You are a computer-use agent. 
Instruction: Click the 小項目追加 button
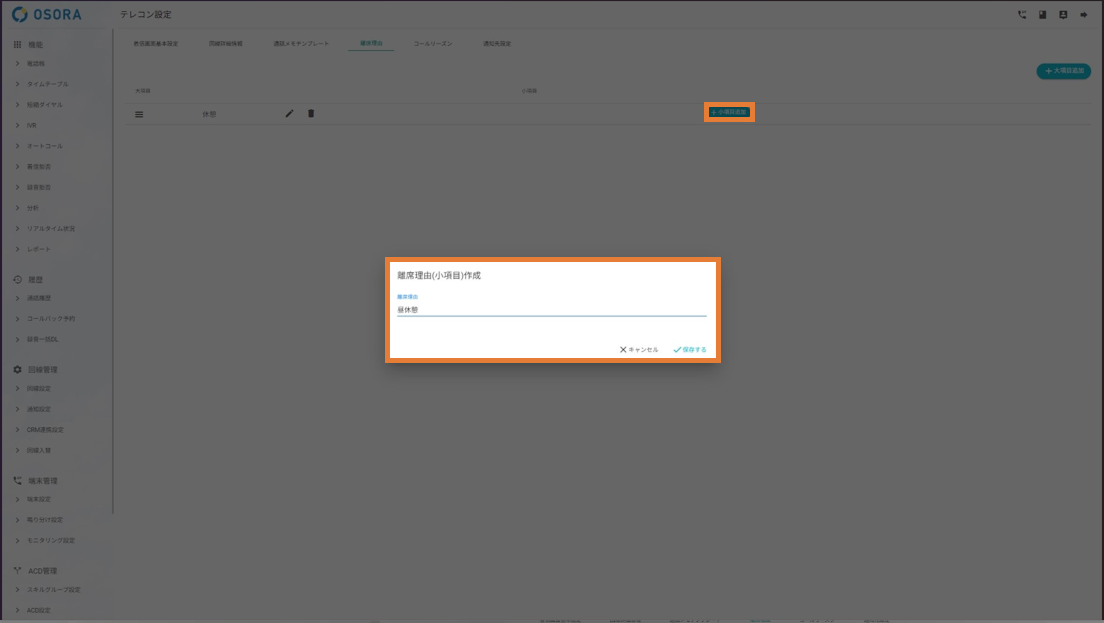[729, 113]
